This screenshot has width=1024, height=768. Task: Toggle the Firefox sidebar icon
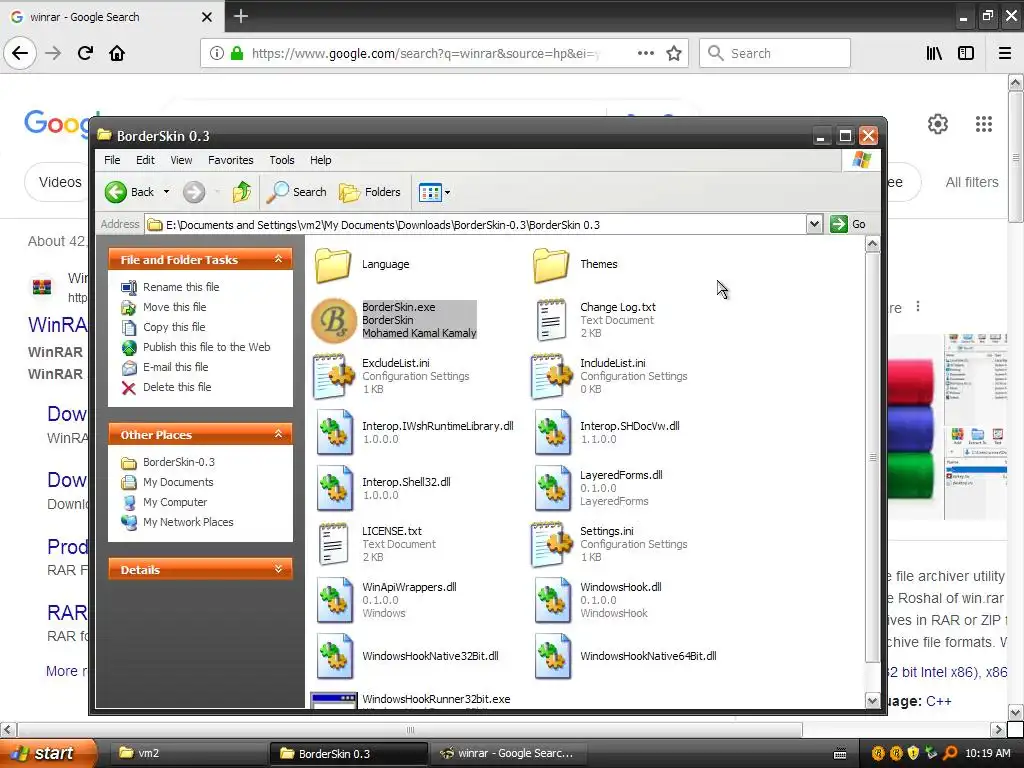point(966,54)
